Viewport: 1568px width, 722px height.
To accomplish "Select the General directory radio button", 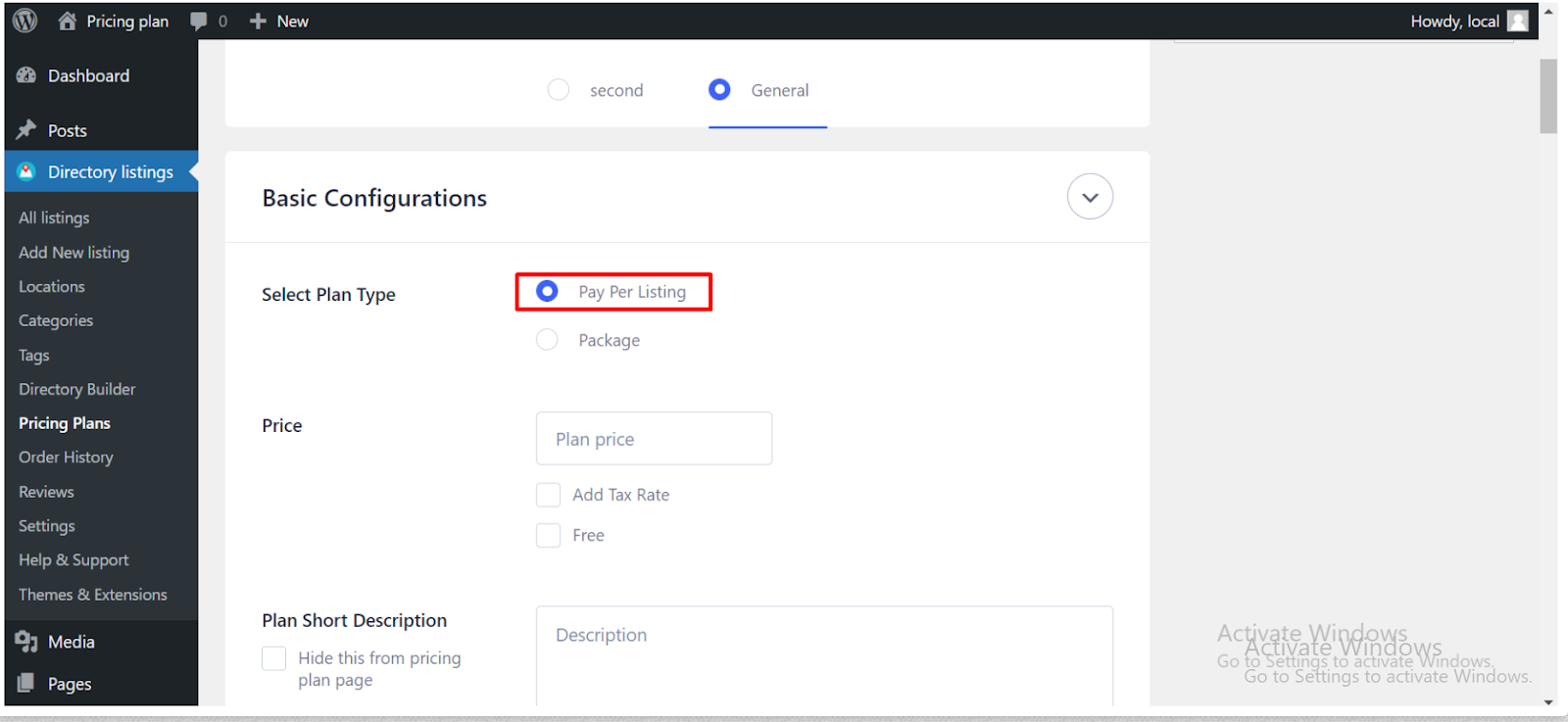I will pyautogui.click(x=719, y=90).
